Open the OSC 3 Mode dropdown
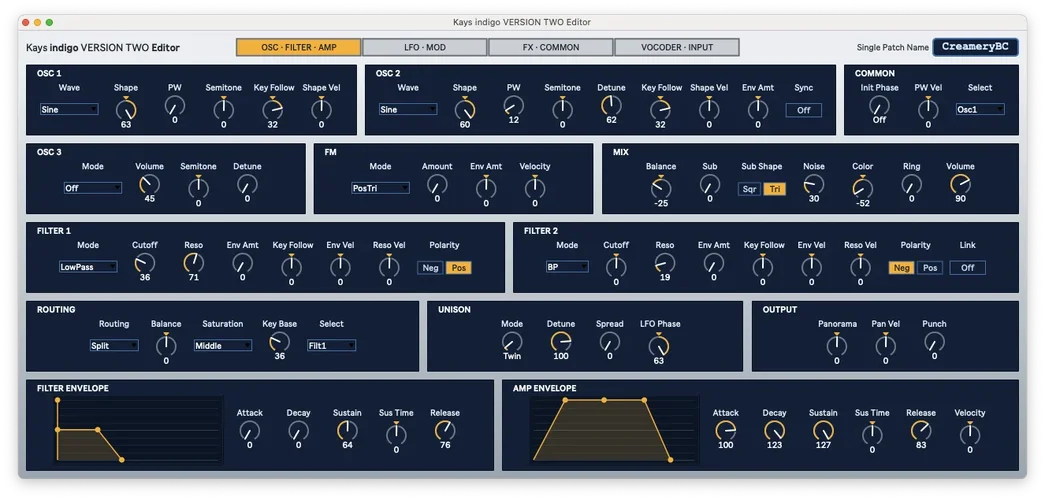The width and height of the screenshot is (1045, 500). coord(93,188)
